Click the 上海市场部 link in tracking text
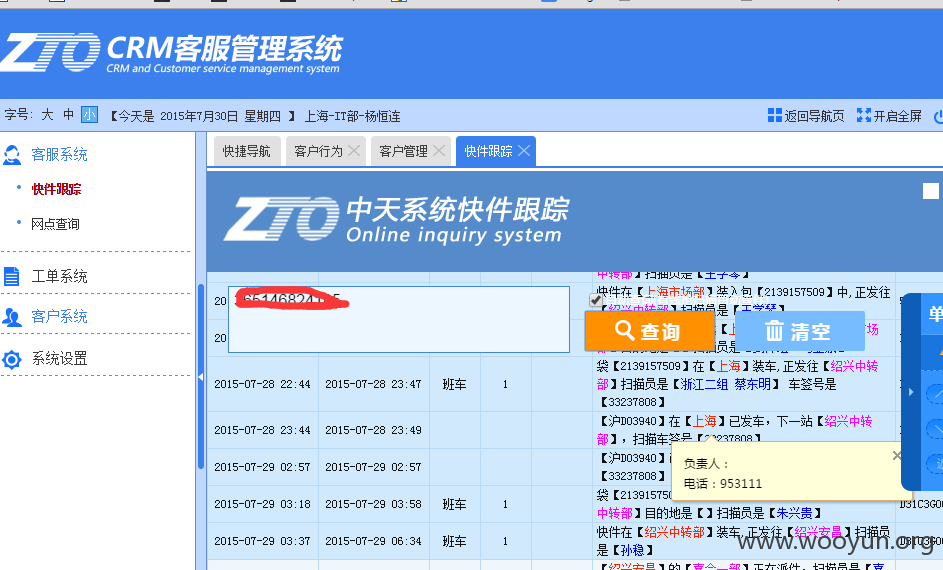943x570 pixels. [x=674, y=292]
